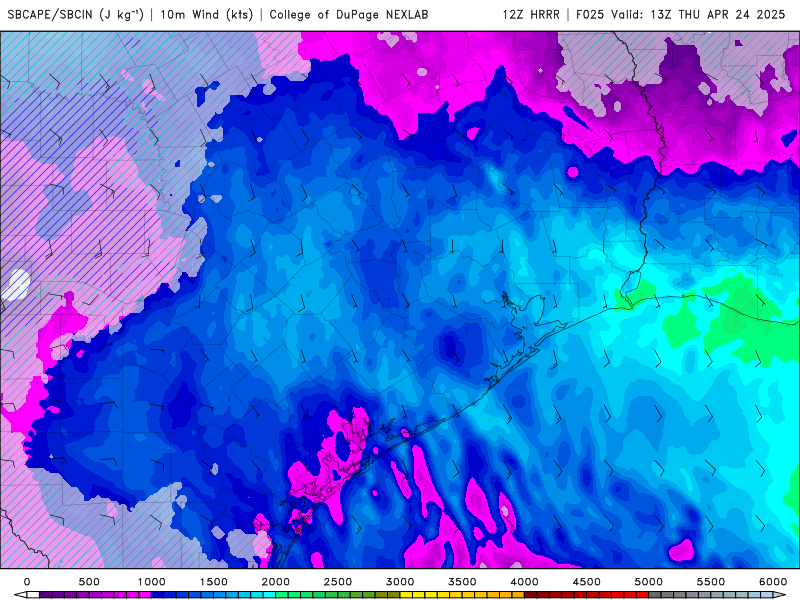Pick the color bar segment directly below 3500

468,595
